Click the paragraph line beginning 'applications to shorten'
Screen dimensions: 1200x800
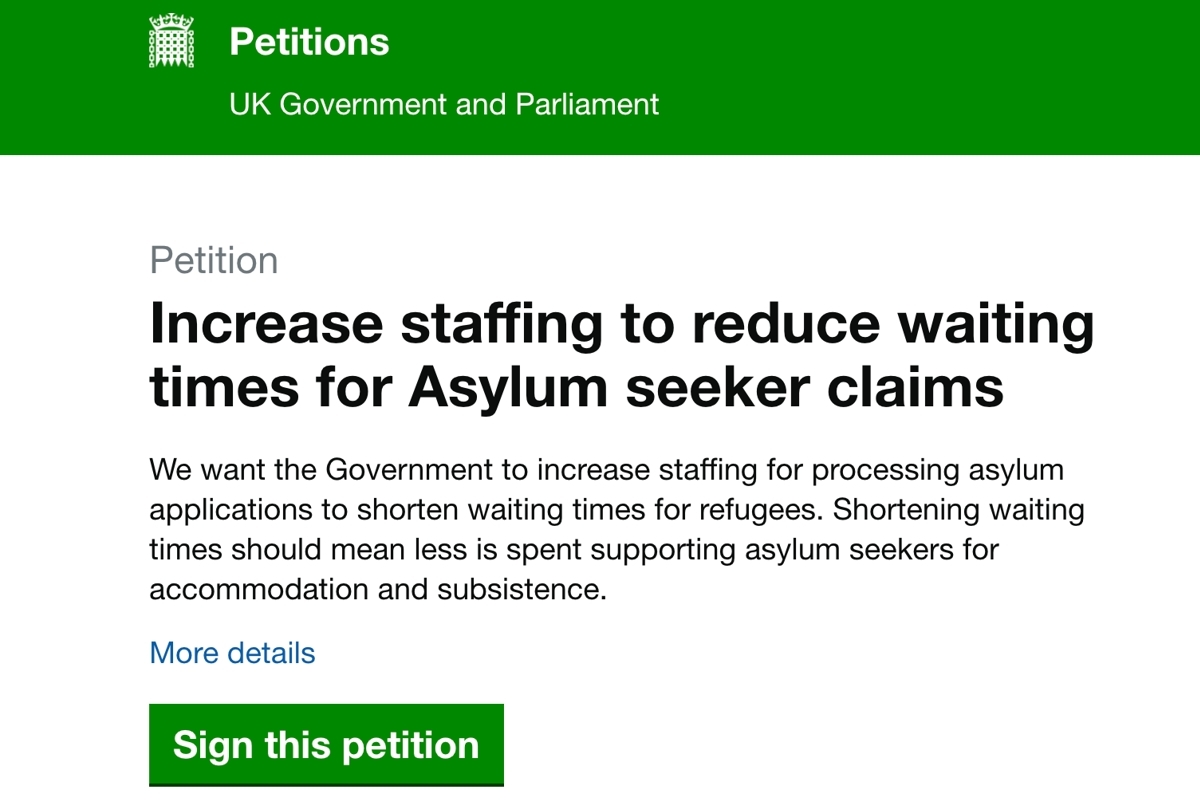pos(617,510)
